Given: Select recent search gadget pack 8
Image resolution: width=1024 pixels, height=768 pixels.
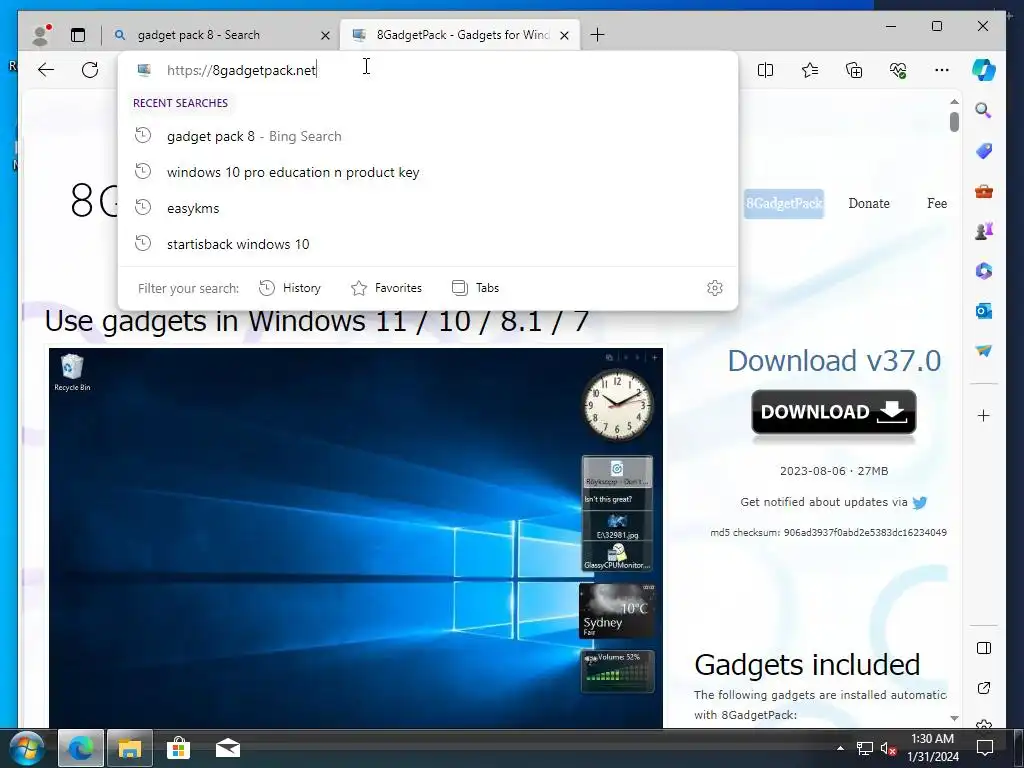Looking at the screenshot, I should [428, 136].
